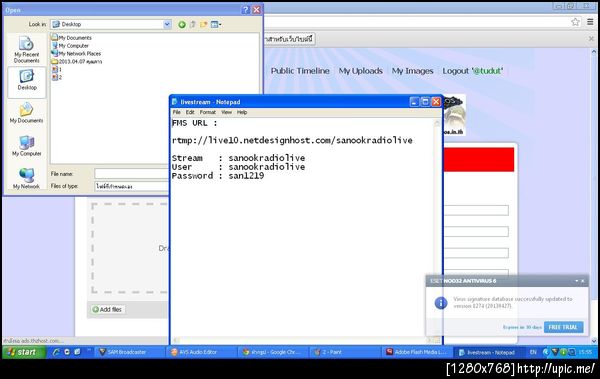Screen dimensions: 600x379
Task: Minimize the livestream Notepad window
Action: point(414,102)
